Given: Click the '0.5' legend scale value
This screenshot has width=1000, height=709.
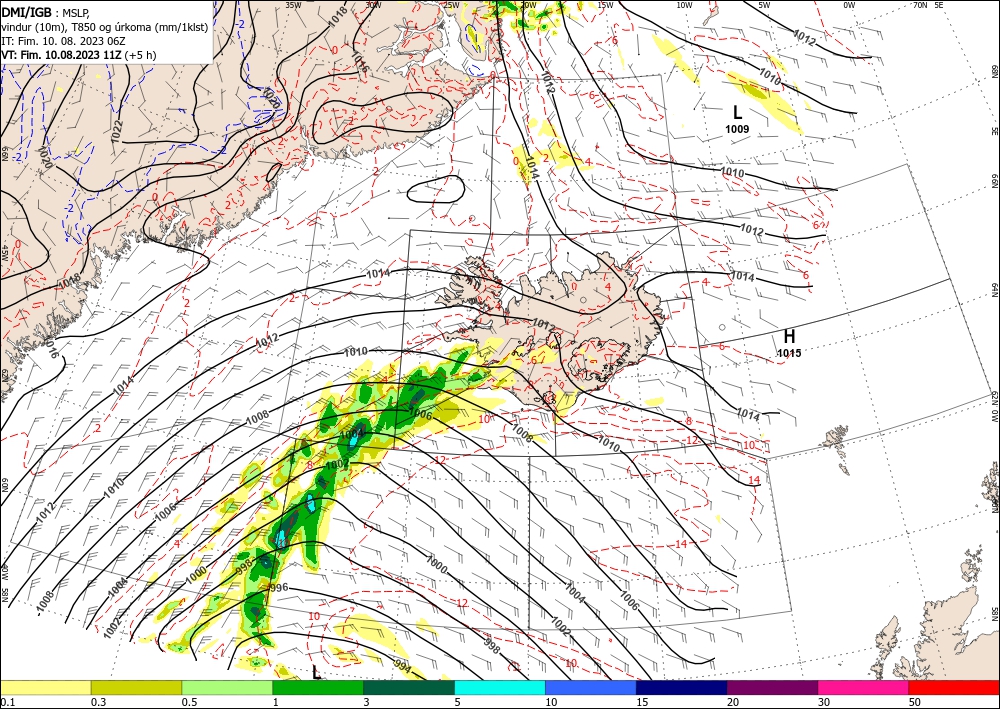Looking at the screenshot, I should 189,702.
